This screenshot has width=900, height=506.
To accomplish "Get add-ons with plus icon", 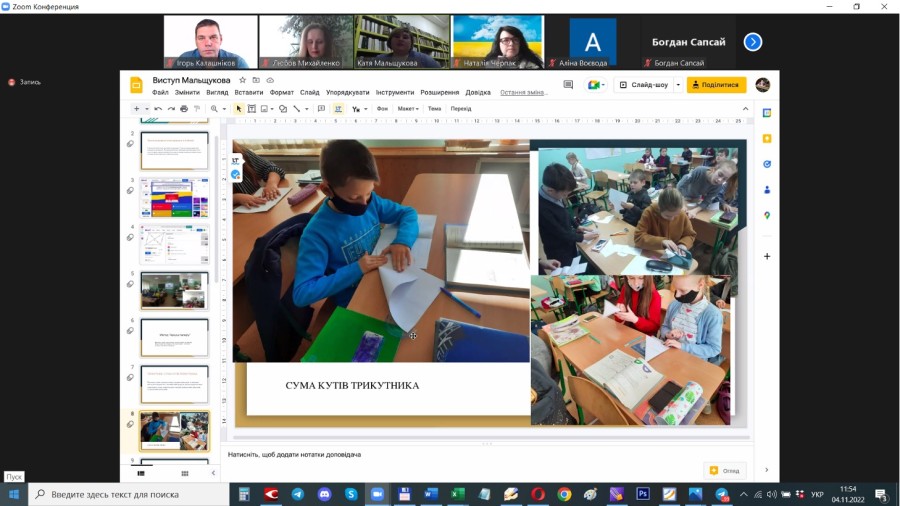I will 767,256.
